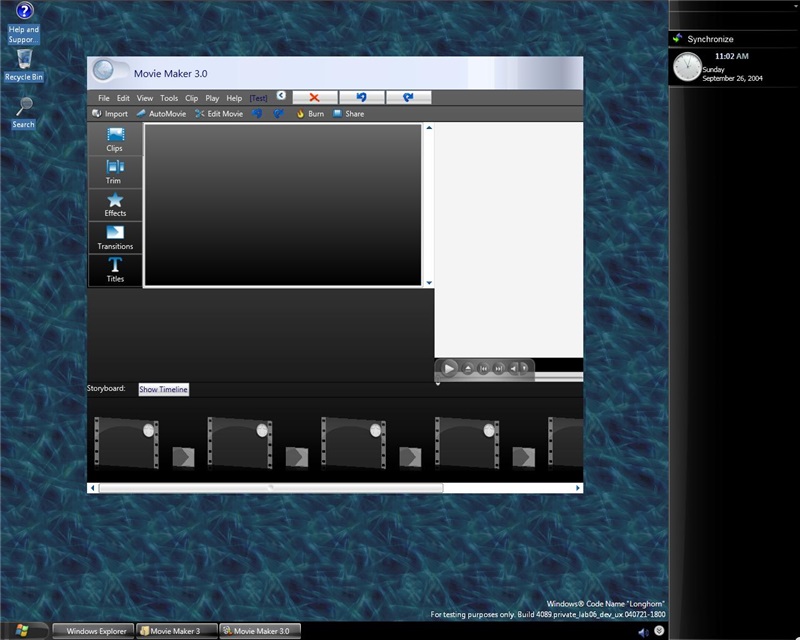Click the Show Timeline link
This screenshot has width=800, height=640.
click(163, 389)
